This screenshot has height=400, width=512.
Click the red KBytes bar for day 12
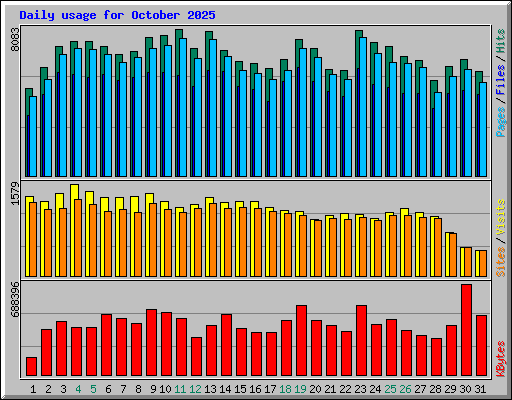click(196, 356)
